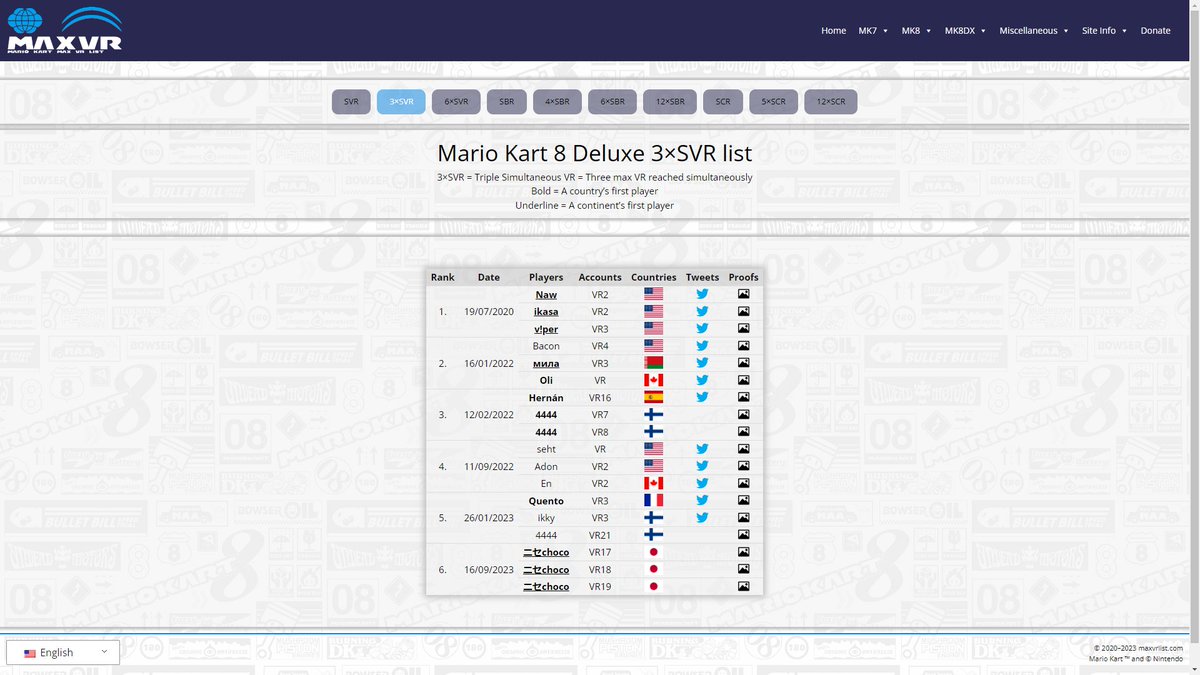
Task: Expand the Miscellaneous menu
Action: [x=1034, y=30]
